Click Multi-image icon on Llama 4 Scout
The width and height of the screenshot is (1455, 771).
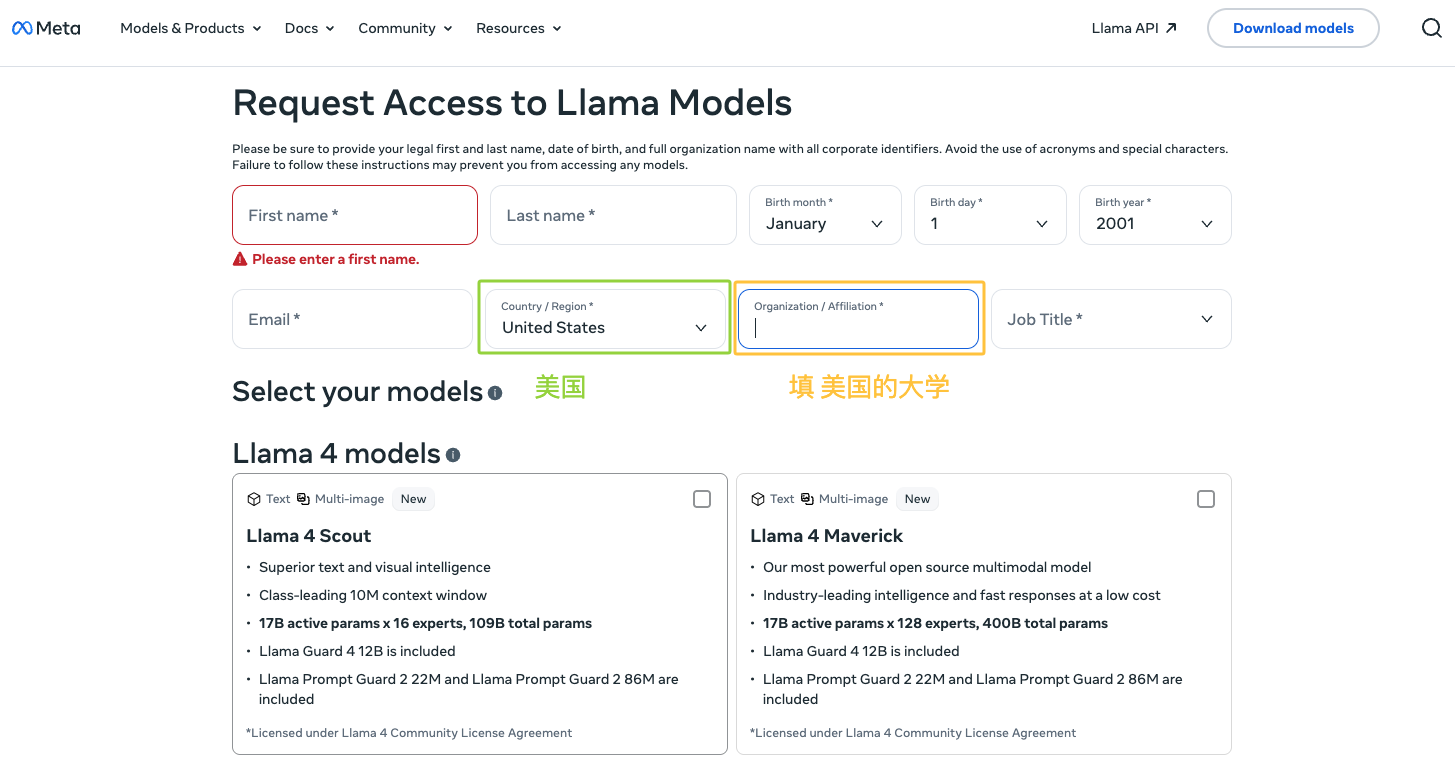303,499
